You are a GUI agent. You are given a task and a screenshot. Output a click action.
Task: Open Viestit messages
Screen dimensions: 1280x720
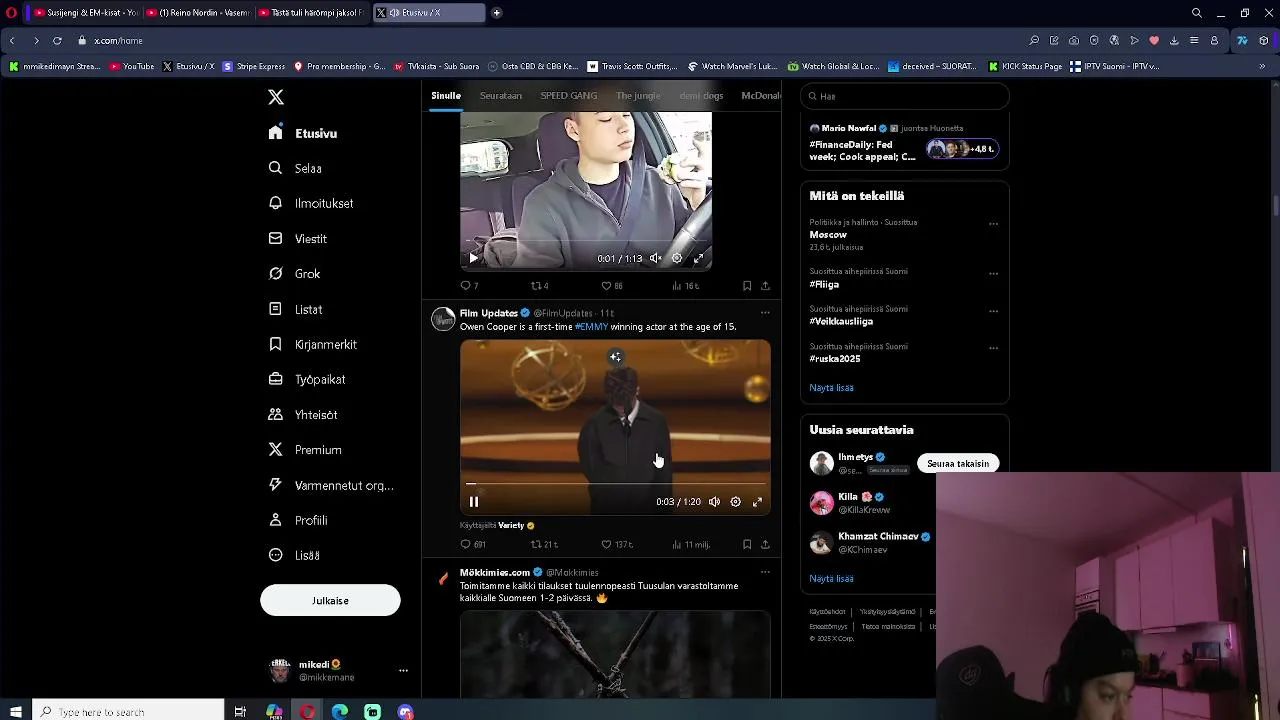tap(298, 239)
